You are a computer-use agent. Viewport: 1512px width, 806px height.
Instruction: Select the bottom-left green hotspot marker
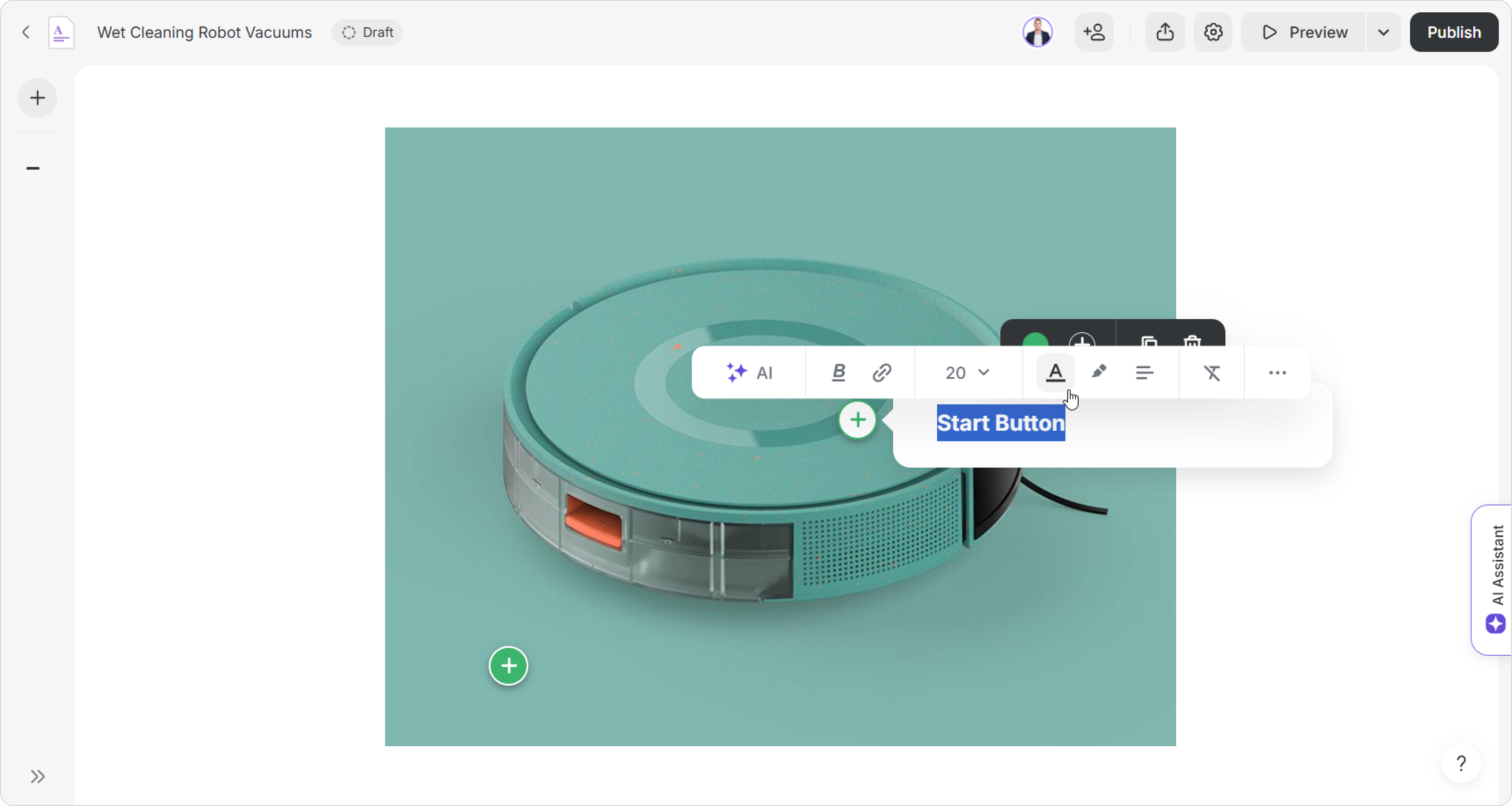(508, 666)
